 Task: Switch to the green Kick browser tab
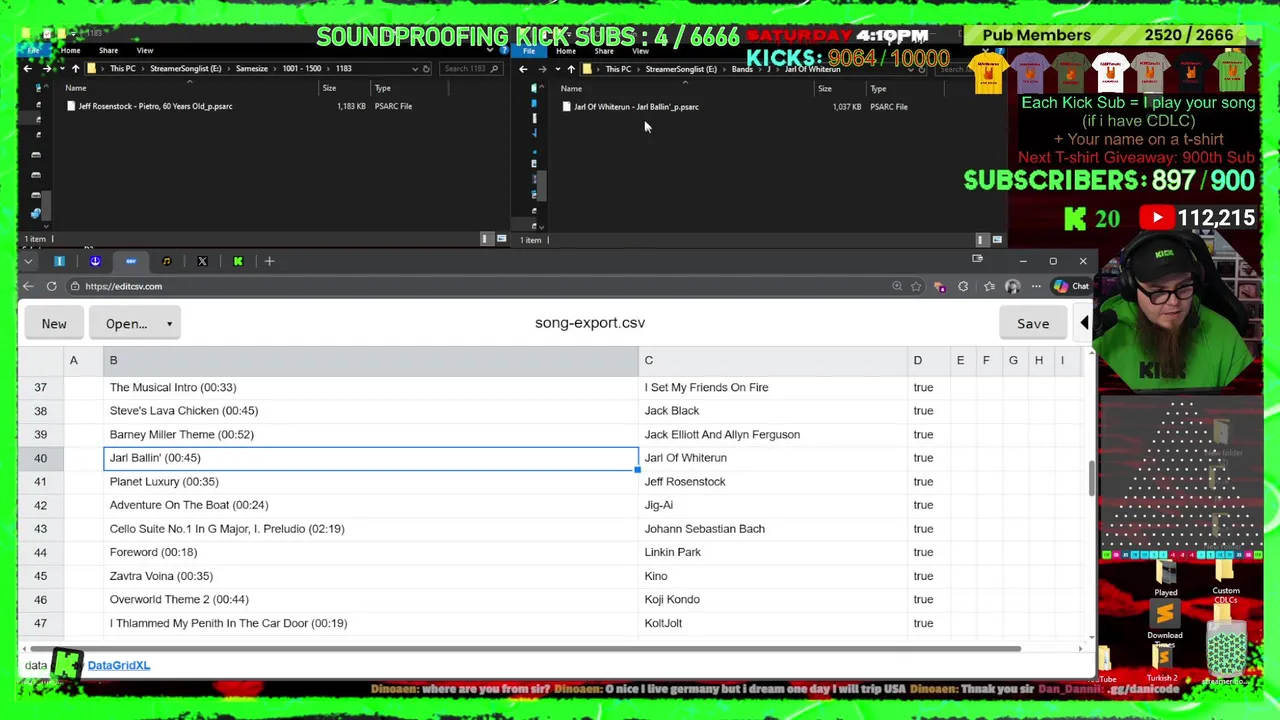[x=238, y=261]
